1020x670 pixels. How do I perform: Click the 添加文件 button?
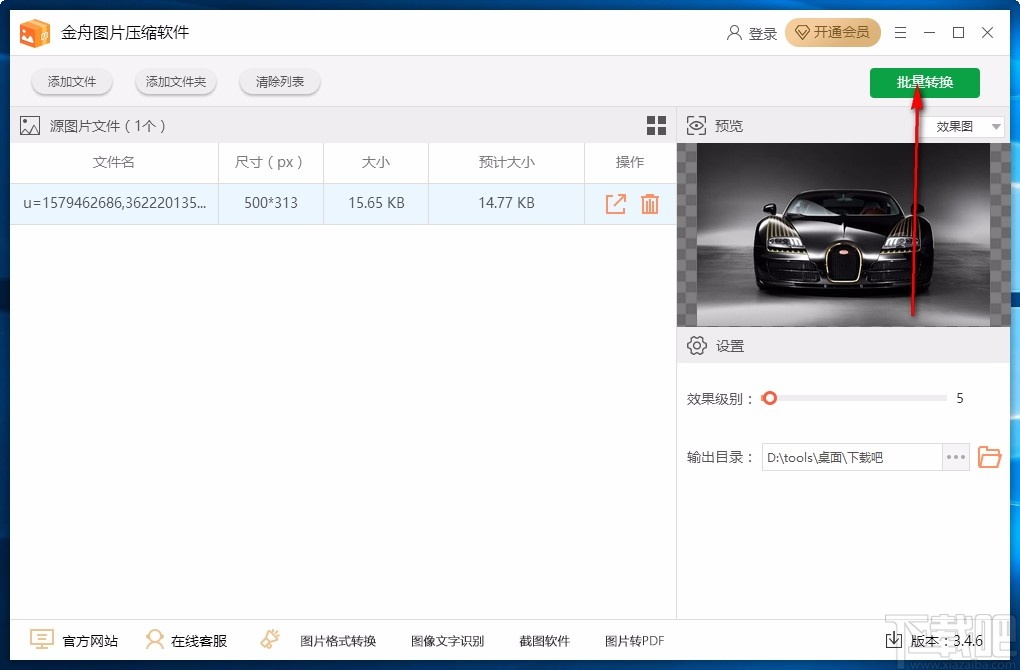(71, 82)
